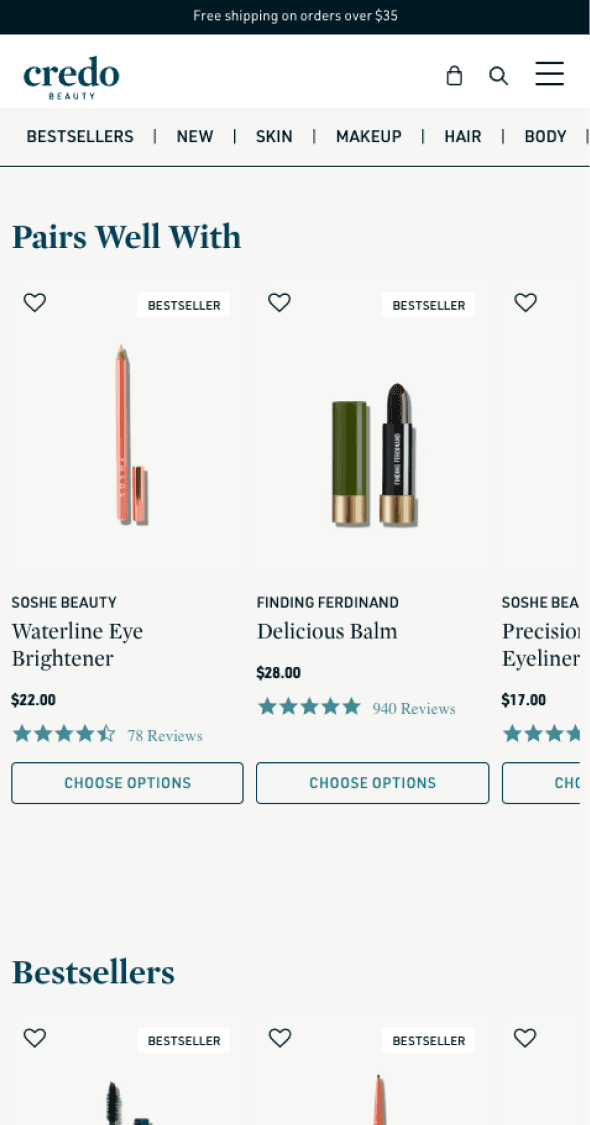Viewport: 590px width, 1125px height.
Task: Open the MAKEUP navigation menu item
Action: tap(368, 136)
